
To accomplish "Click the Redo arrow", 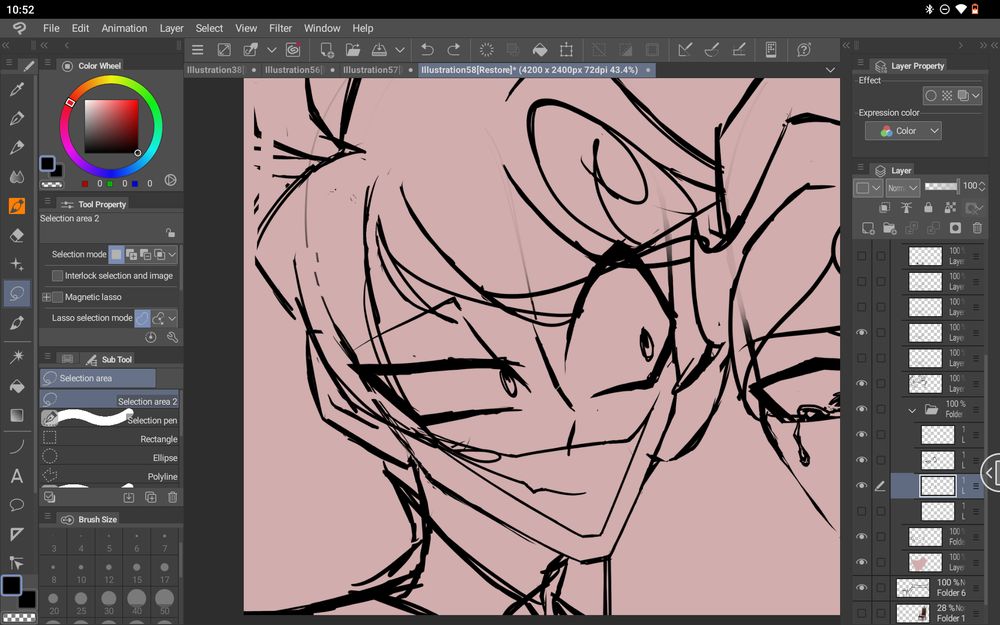I will pos(453,50).
